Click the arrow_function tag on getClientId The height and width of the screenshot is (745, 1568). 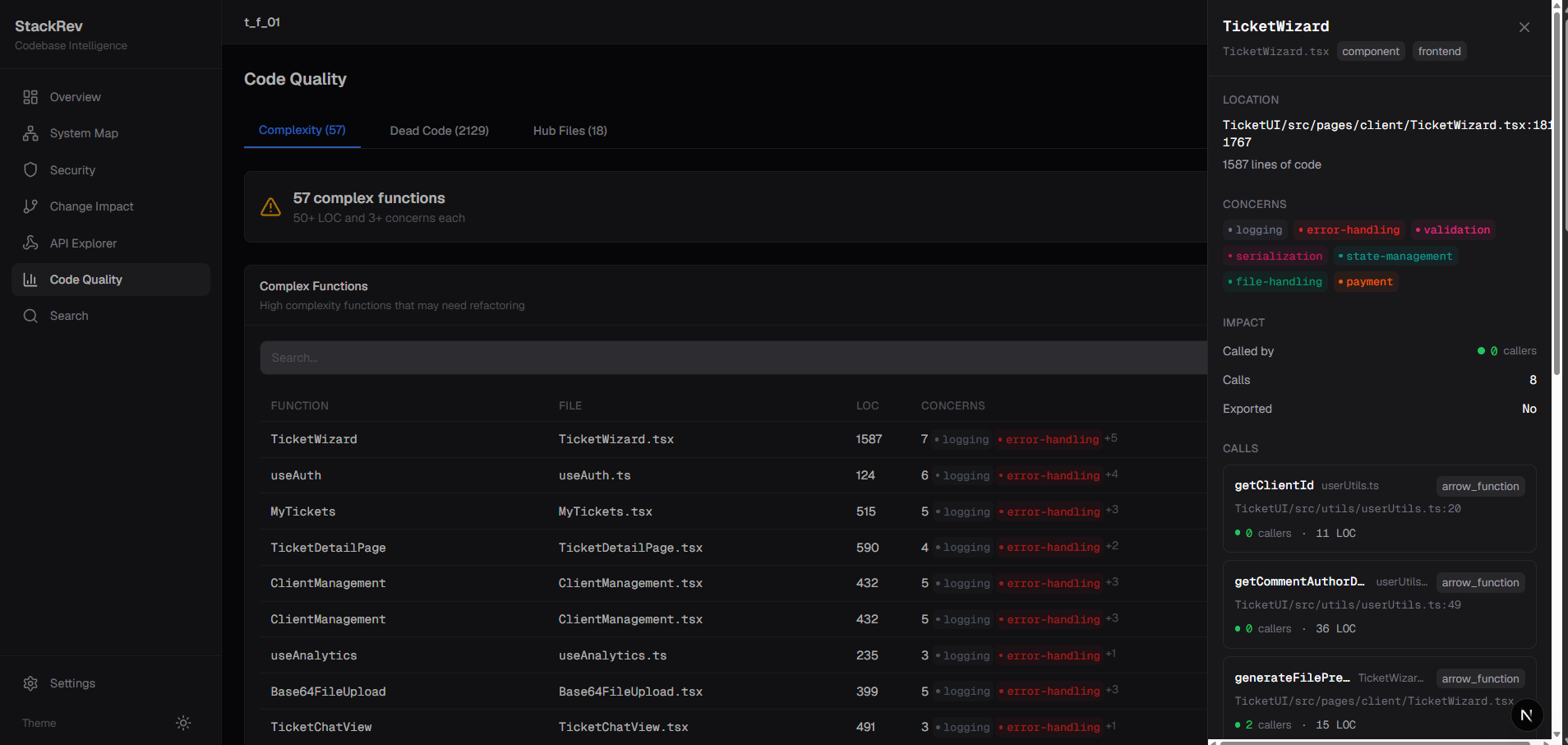tap(1480, 486)
